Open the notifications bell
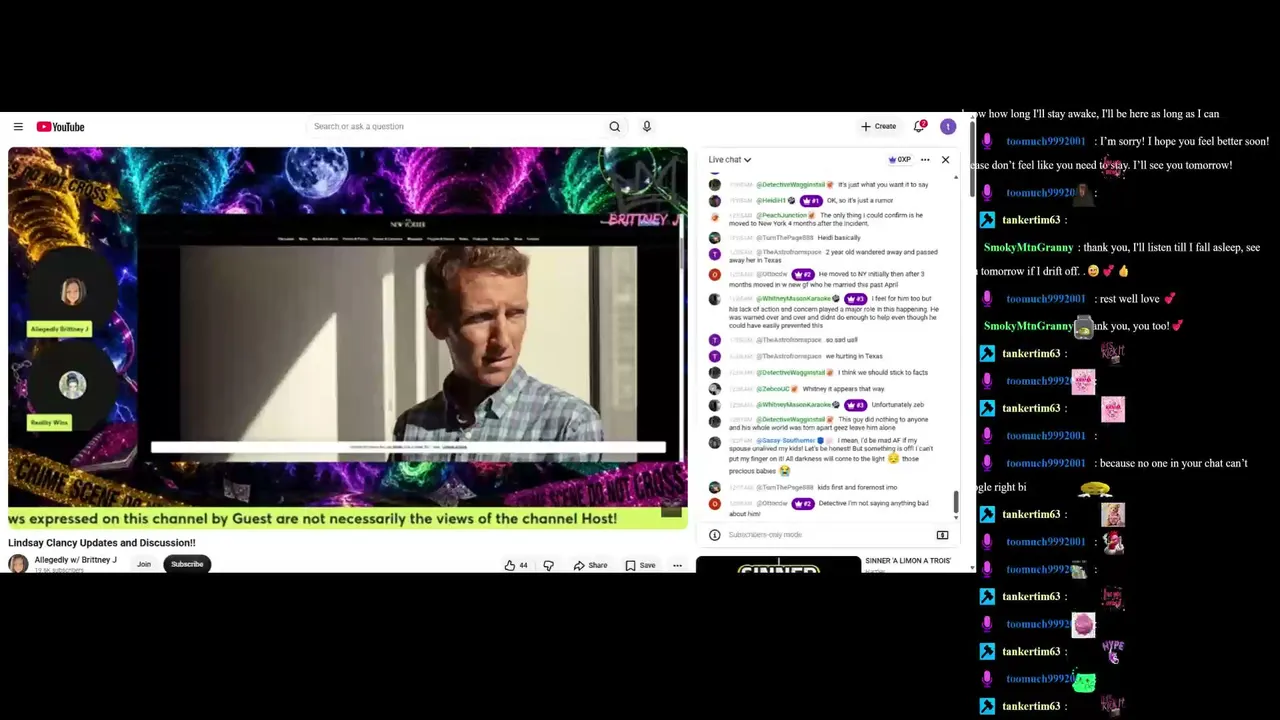This screenshot has height=720, width=1280. (x=919, y=127)
